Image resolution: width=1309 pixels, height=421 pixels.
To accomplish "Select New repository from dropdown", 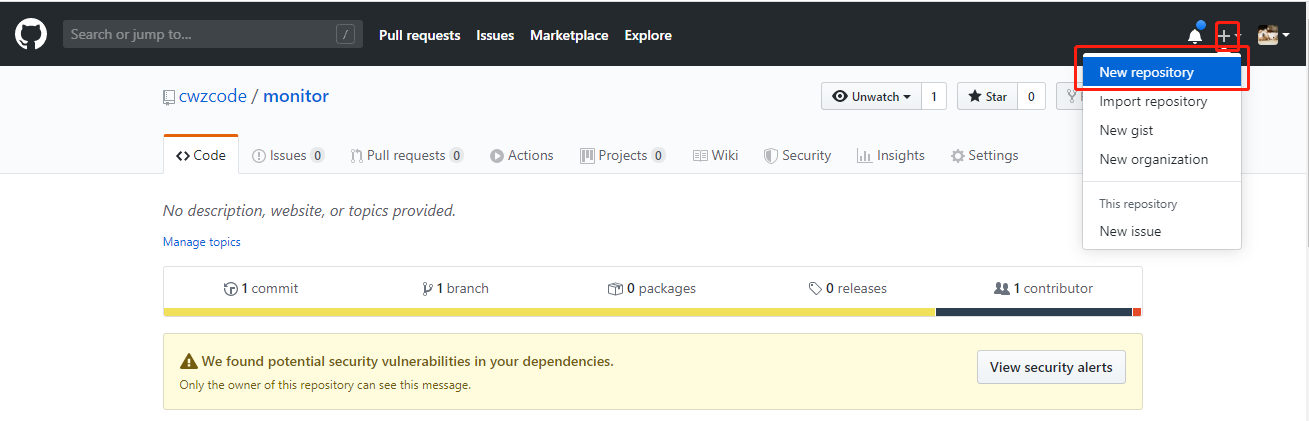I will pyautogui.click(x=1162, y=72).
